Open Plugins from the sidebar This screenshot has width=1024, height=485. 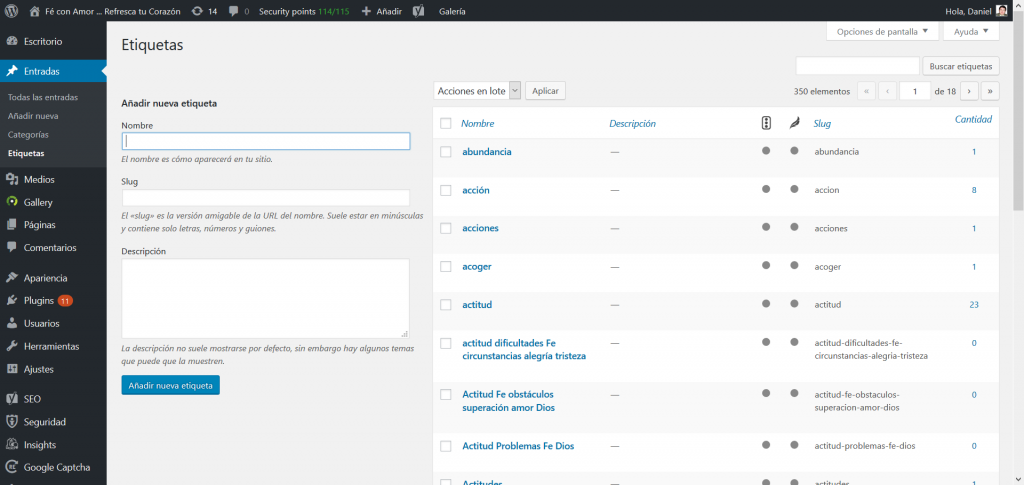[x=39, y=300]
